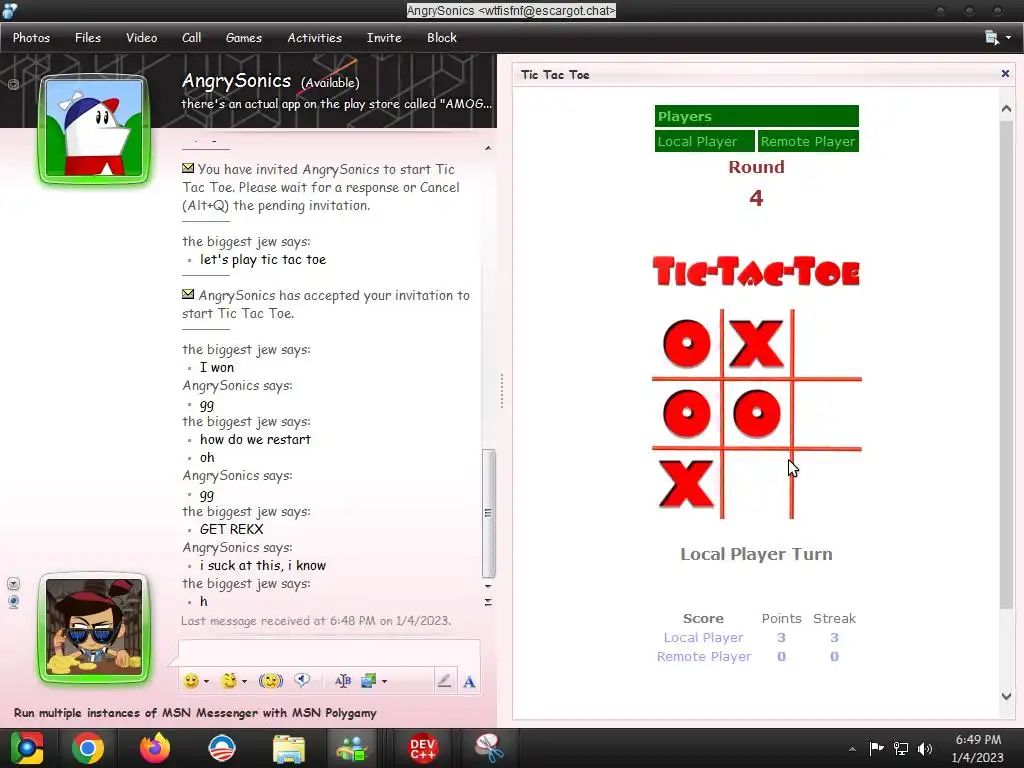Open the Call menu
The height and width of the screenshot is (768, 1024).
click(x=191, y=38)
